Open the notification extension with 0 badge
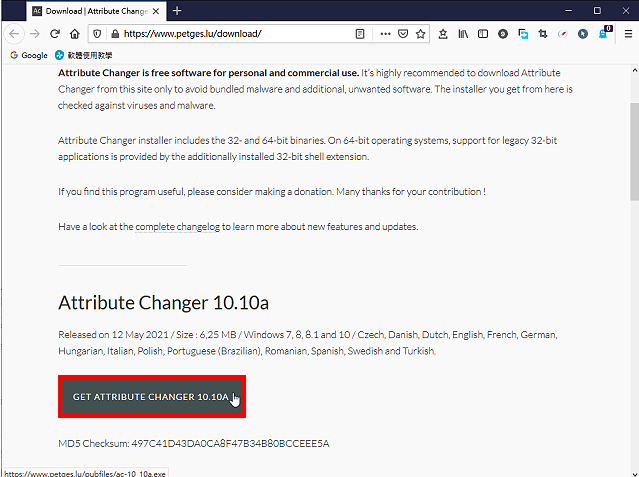The image size is (639, 477). coord(604,33)
